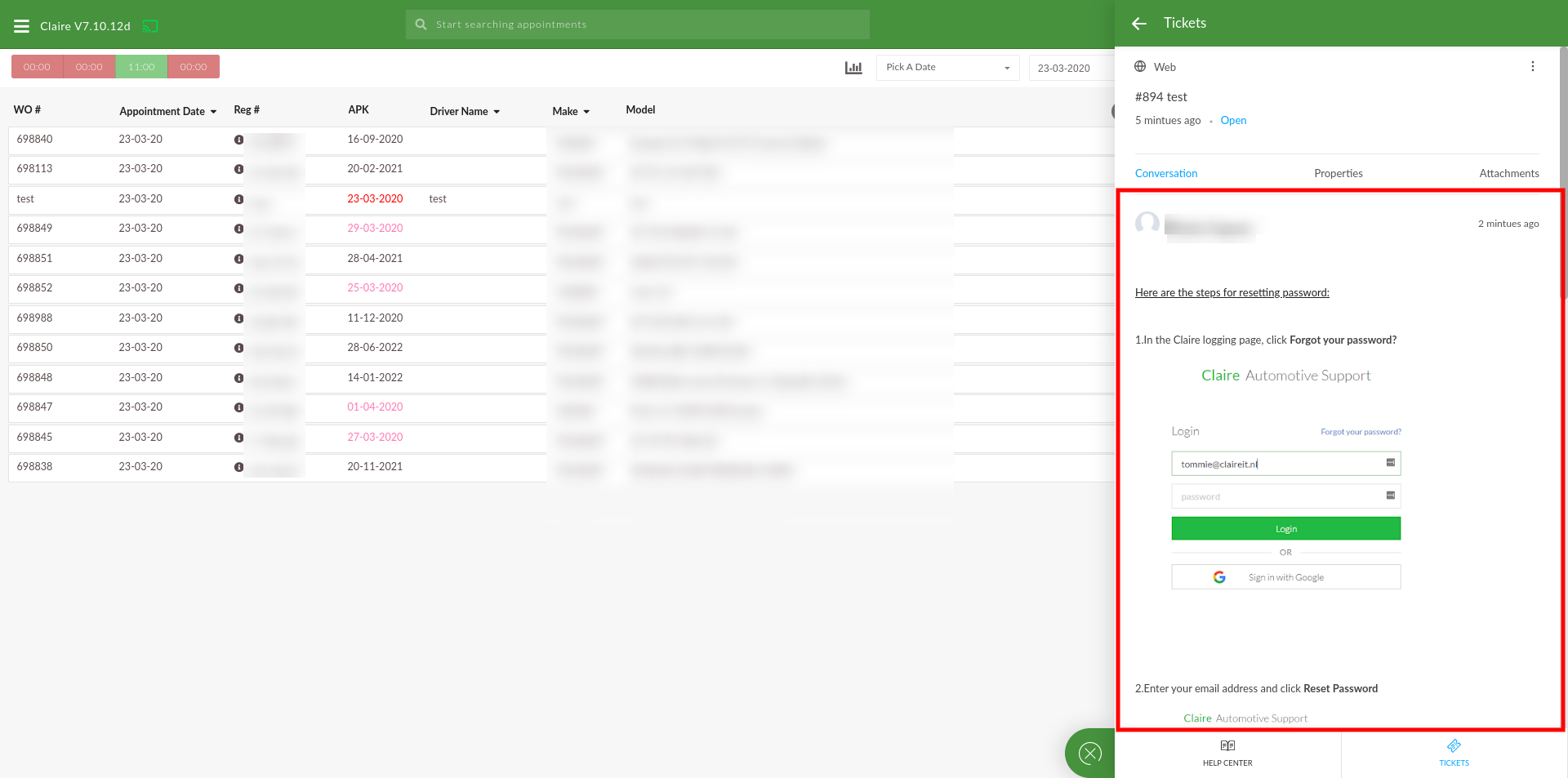Viewport: 1568px width, 778px height.
Task: Switch to the Attachments tab
Action: 1508,173
